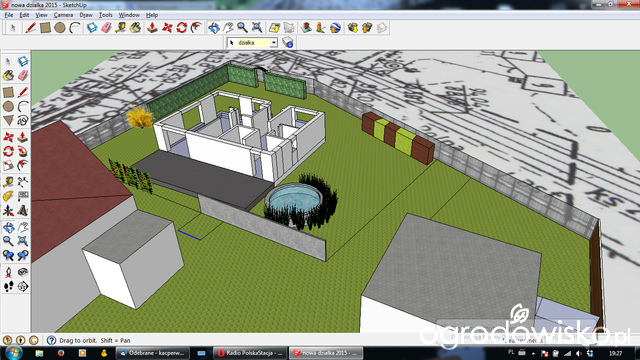
Task: Click the geo-location icon in status bar
Action: click(x=7, y=340)
